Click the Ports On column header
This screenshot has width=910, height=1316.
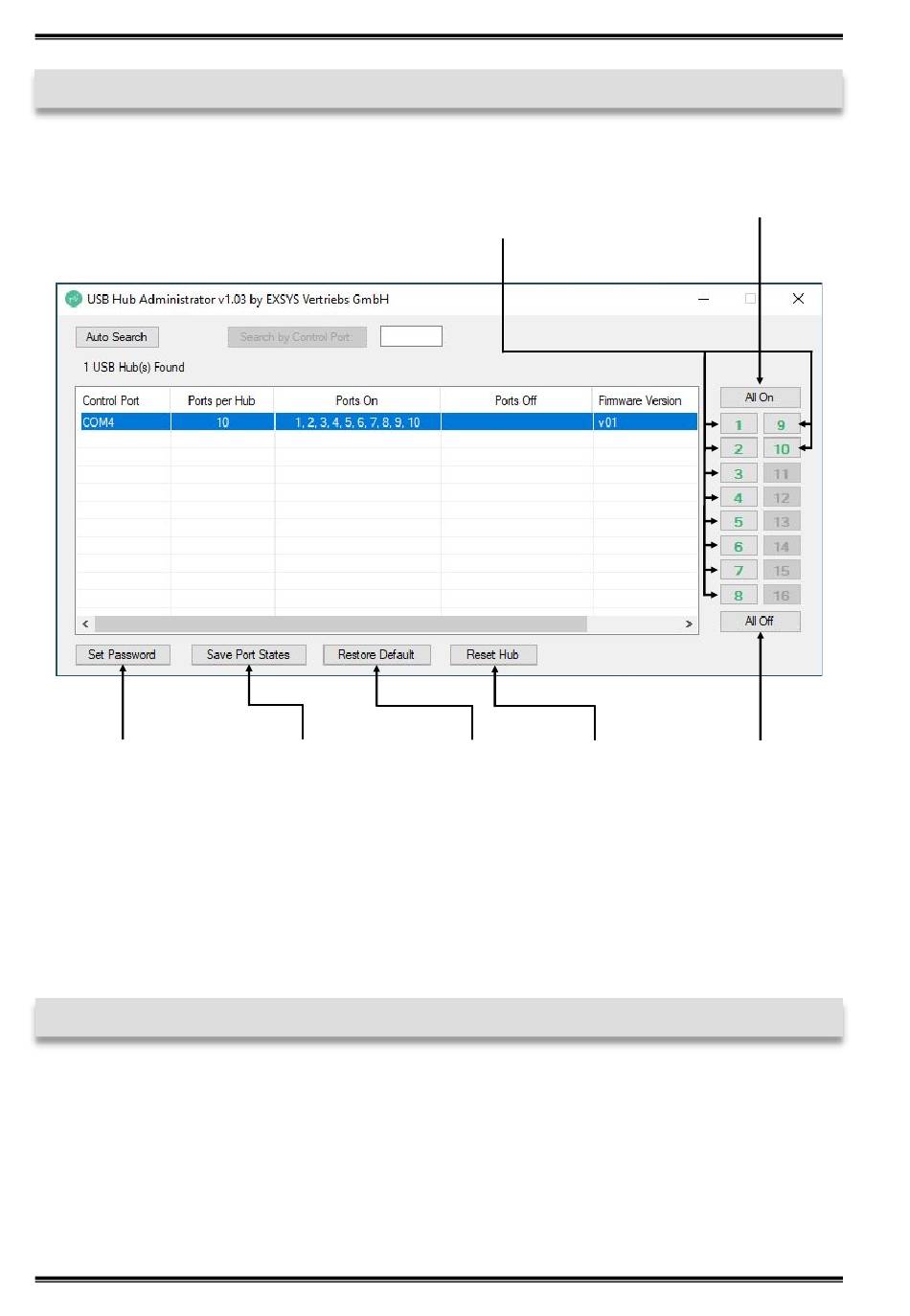[356, 400]
